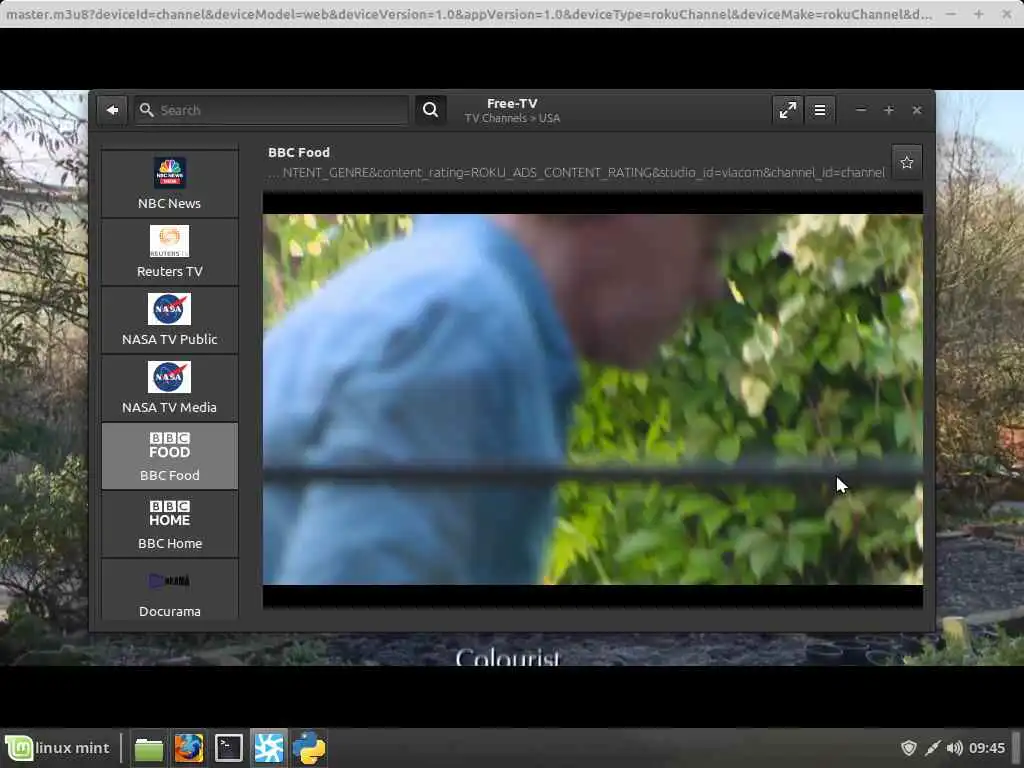Screen dimensions: 1024x768
Task: Select the NBC News channel
Action: [170, 184]
